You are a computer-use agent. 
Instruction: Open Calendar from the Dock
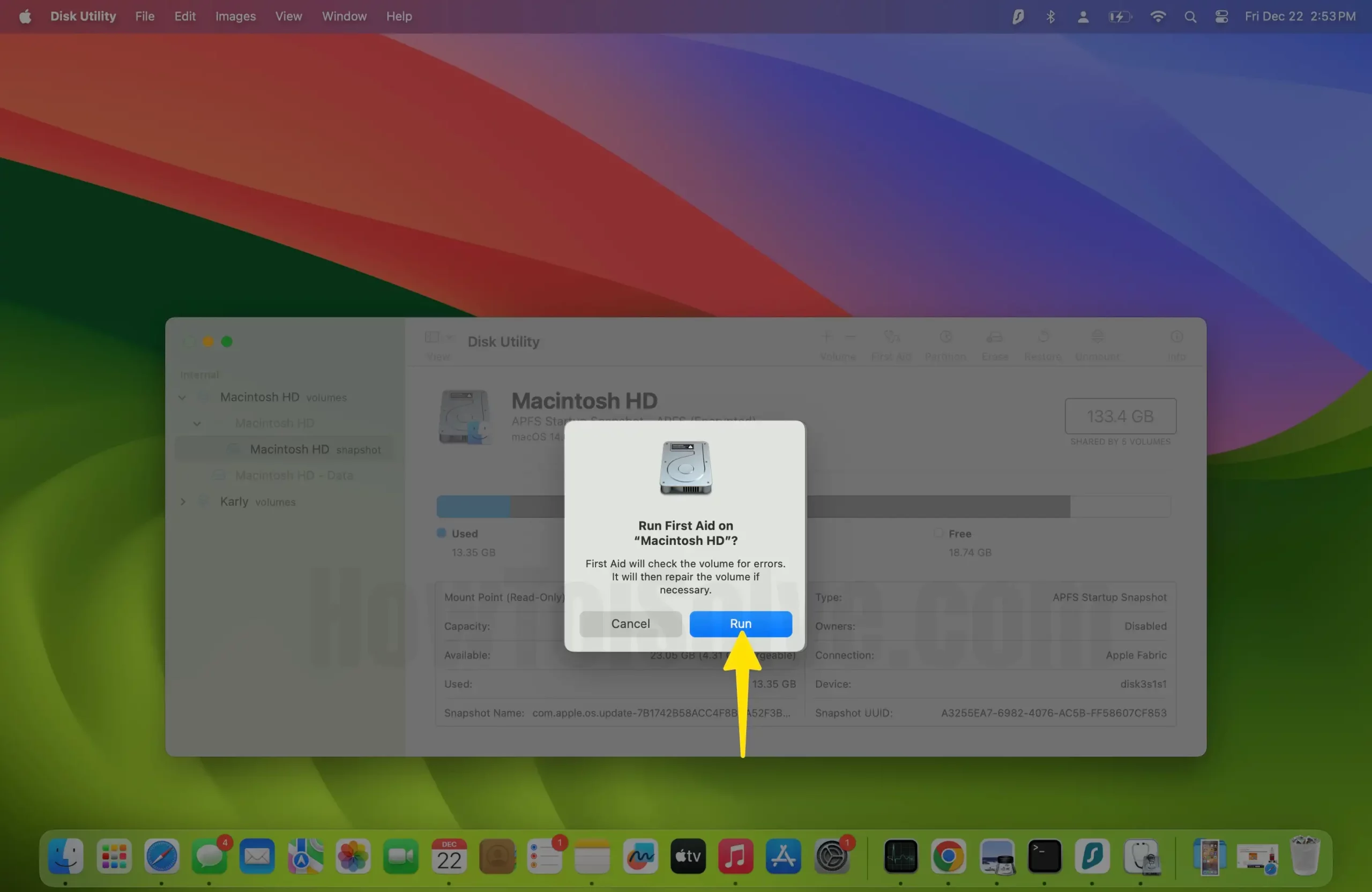coord(449,856)
